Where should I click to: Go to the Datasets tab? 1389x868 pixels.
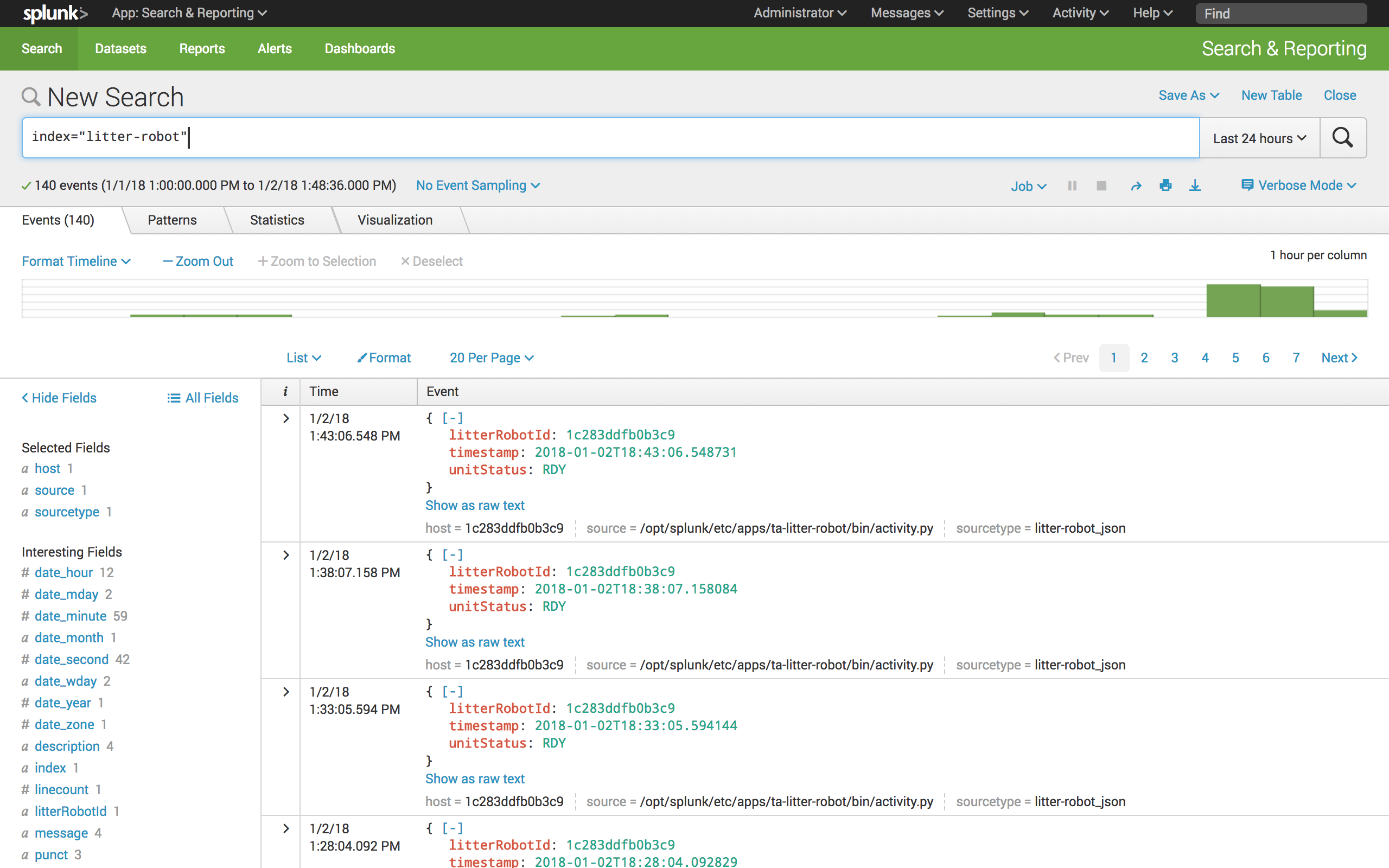click(120, 49)
